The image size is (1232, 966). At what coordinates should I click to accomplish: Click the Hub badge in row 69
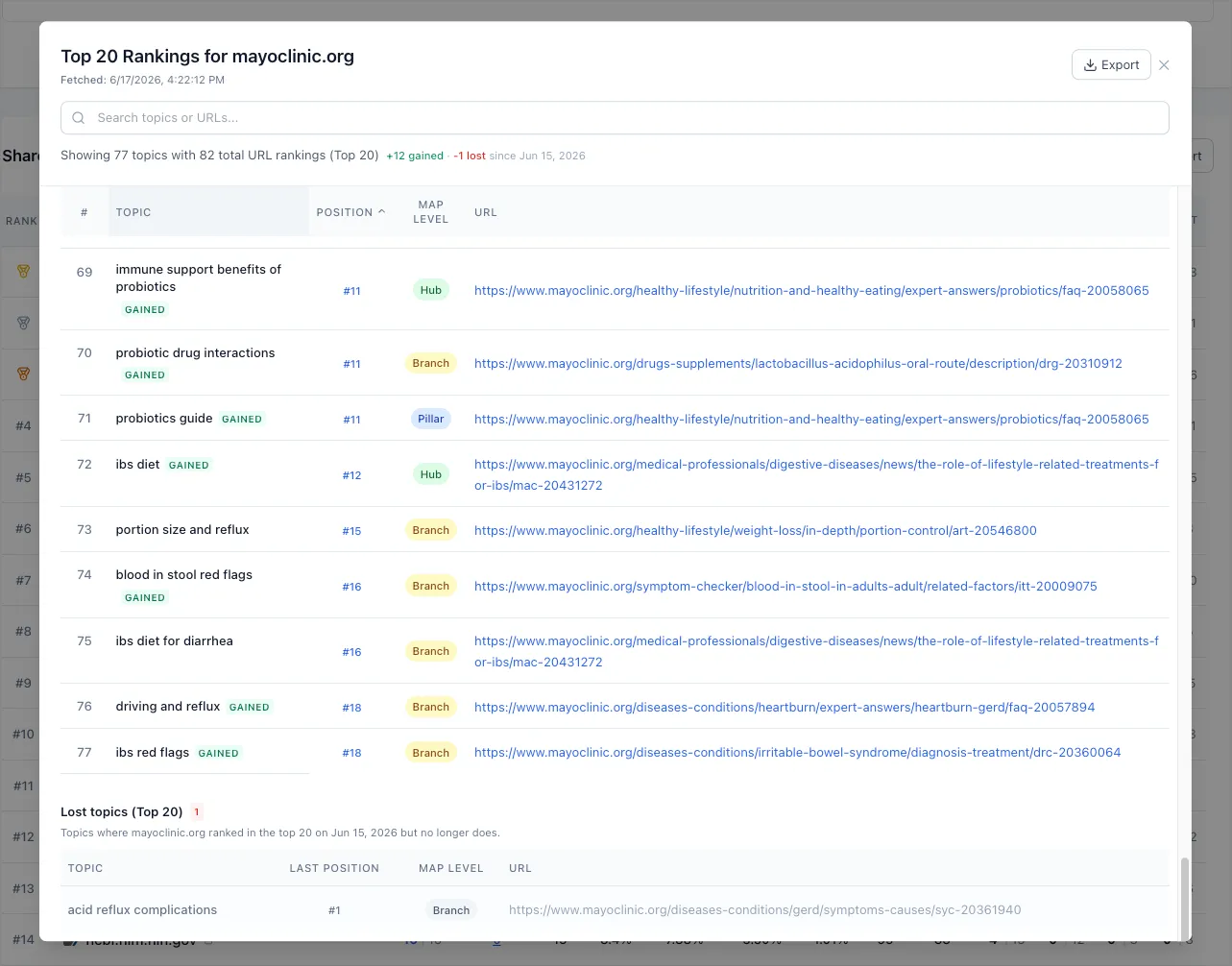pyautogui.click(x=431, y=290)
